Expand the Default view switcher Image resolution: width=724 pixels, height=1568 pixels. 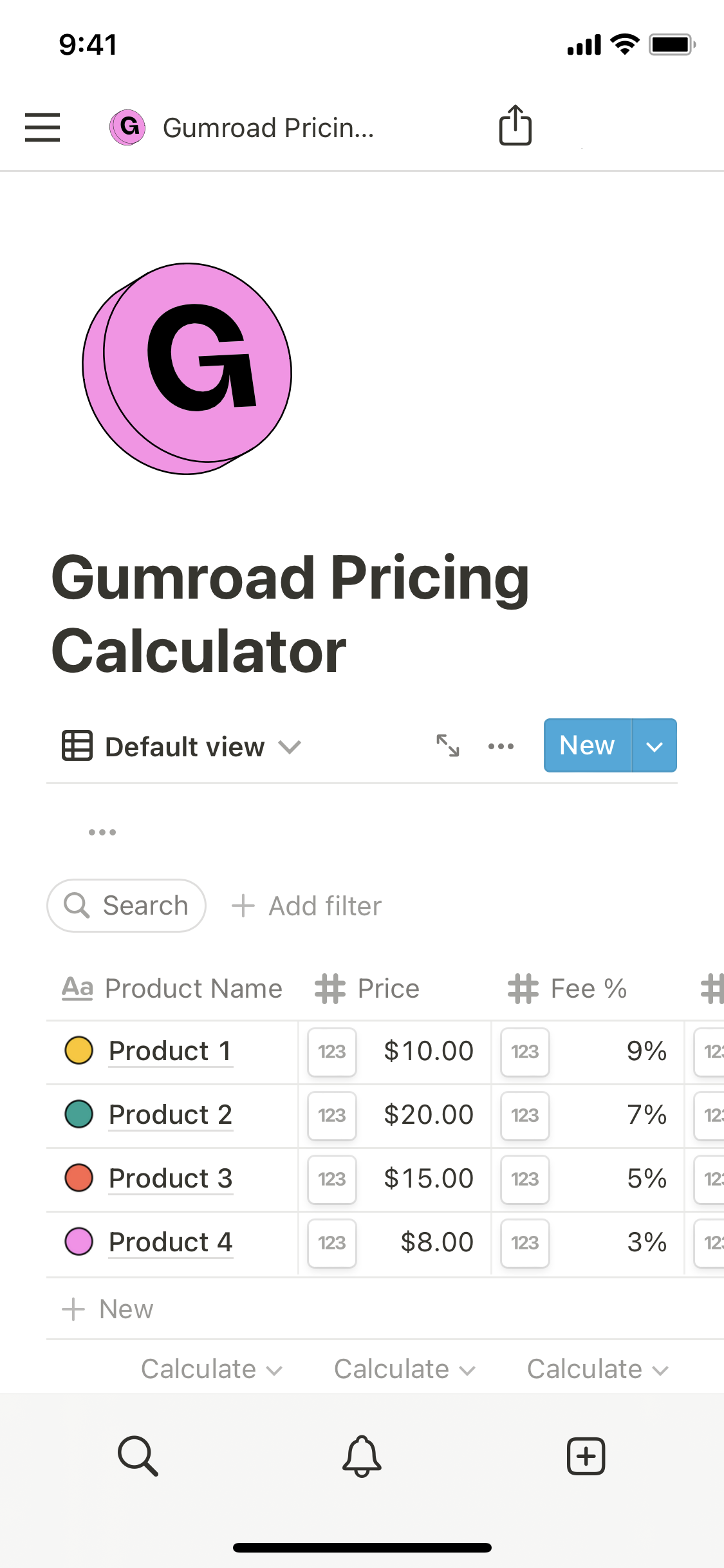(x=182, y=747)
